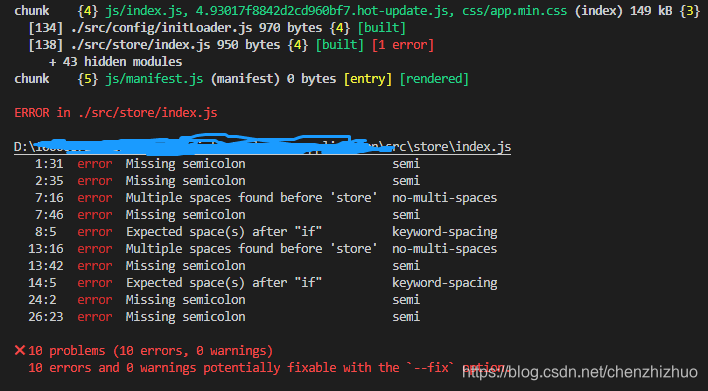
Task: Click 'Multiple spaces found' message on 13:16
Action: coord(252,249)
